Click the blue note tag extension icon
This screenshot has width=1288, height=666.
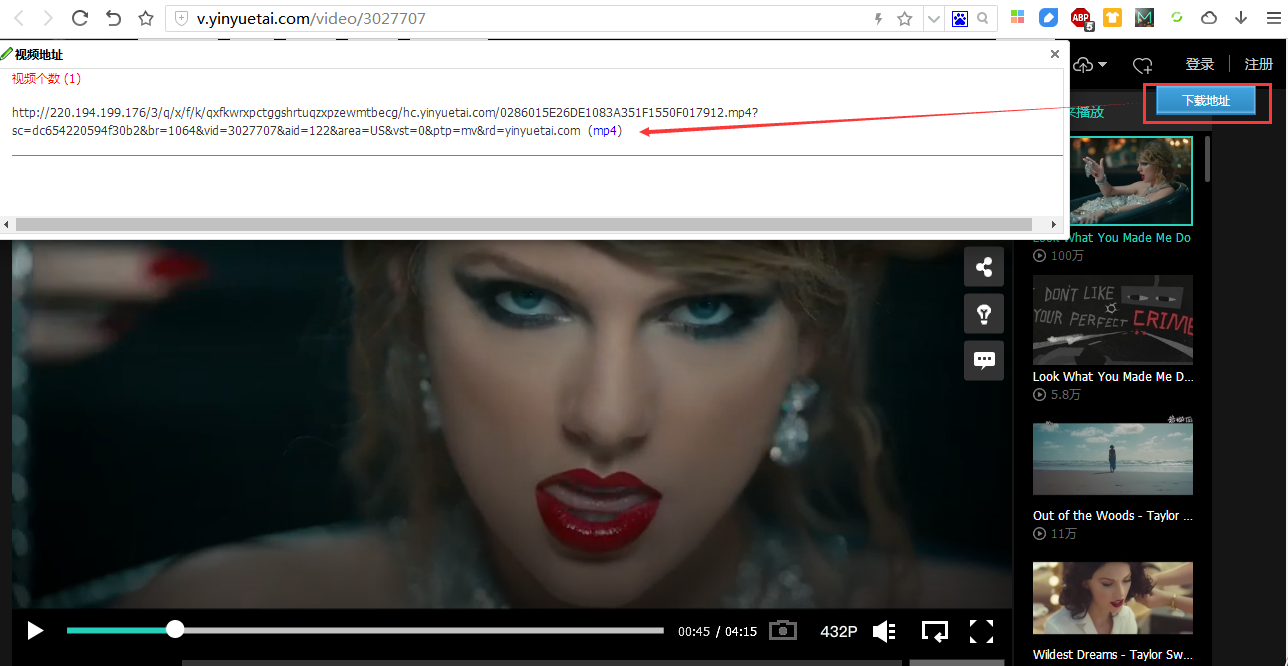click(1048, 17)
